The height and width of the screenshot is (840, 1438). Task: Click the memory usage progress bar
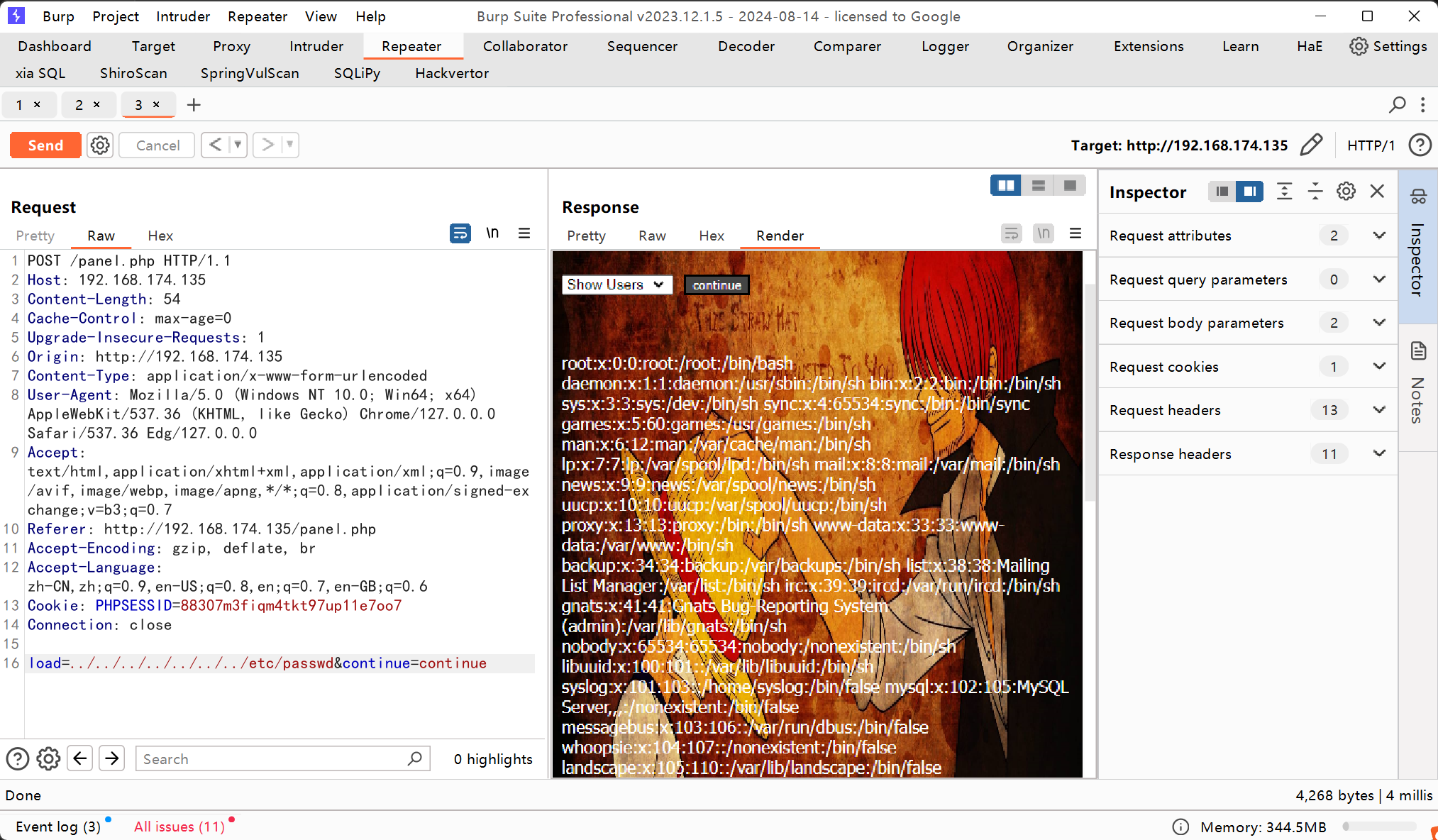pyautogui.click(x=1379, y=827)
